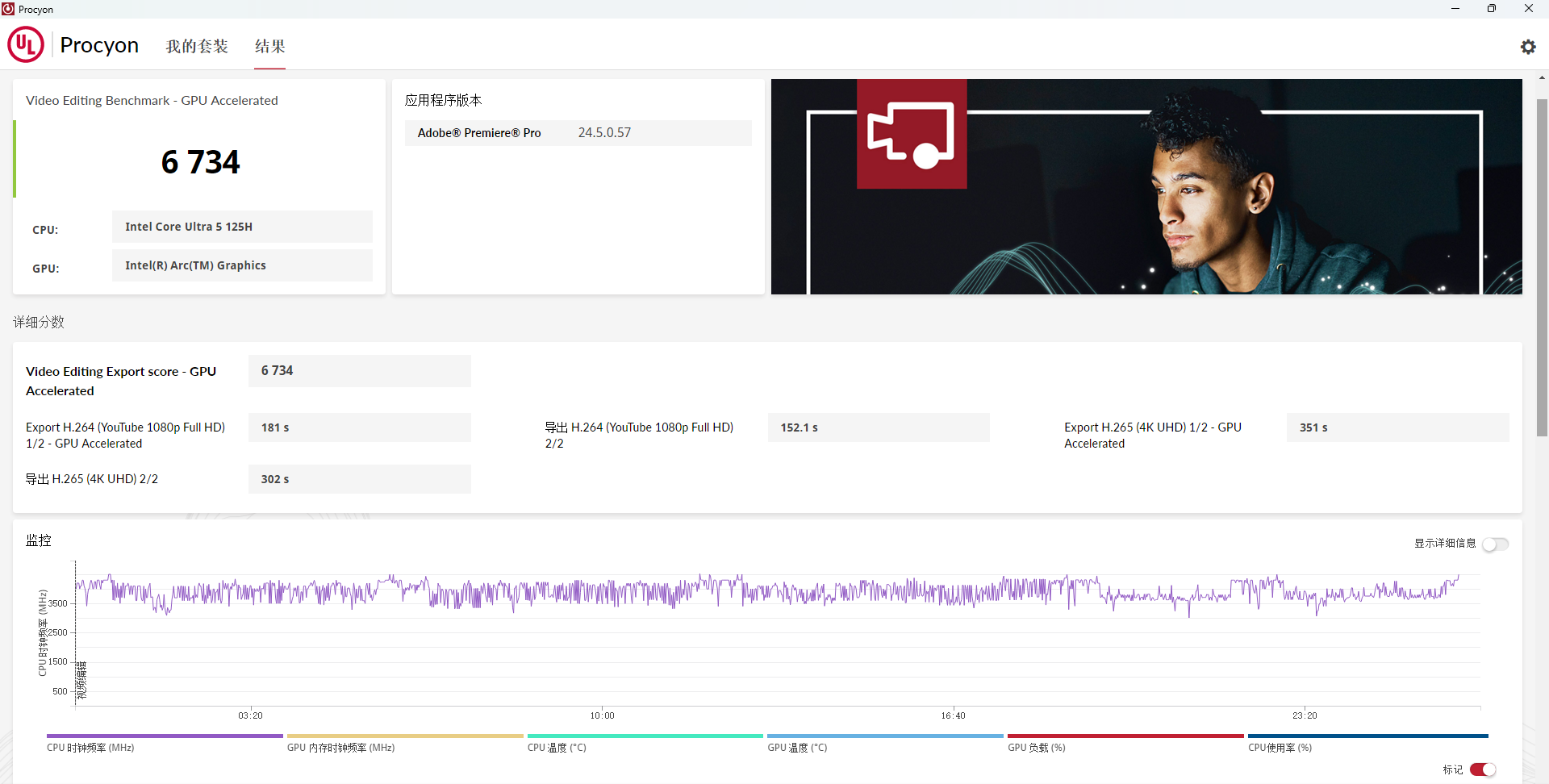Click the vertical scrollbar thumb
This screenshot has height=784, width=1549.
(x=1542, y=267)
